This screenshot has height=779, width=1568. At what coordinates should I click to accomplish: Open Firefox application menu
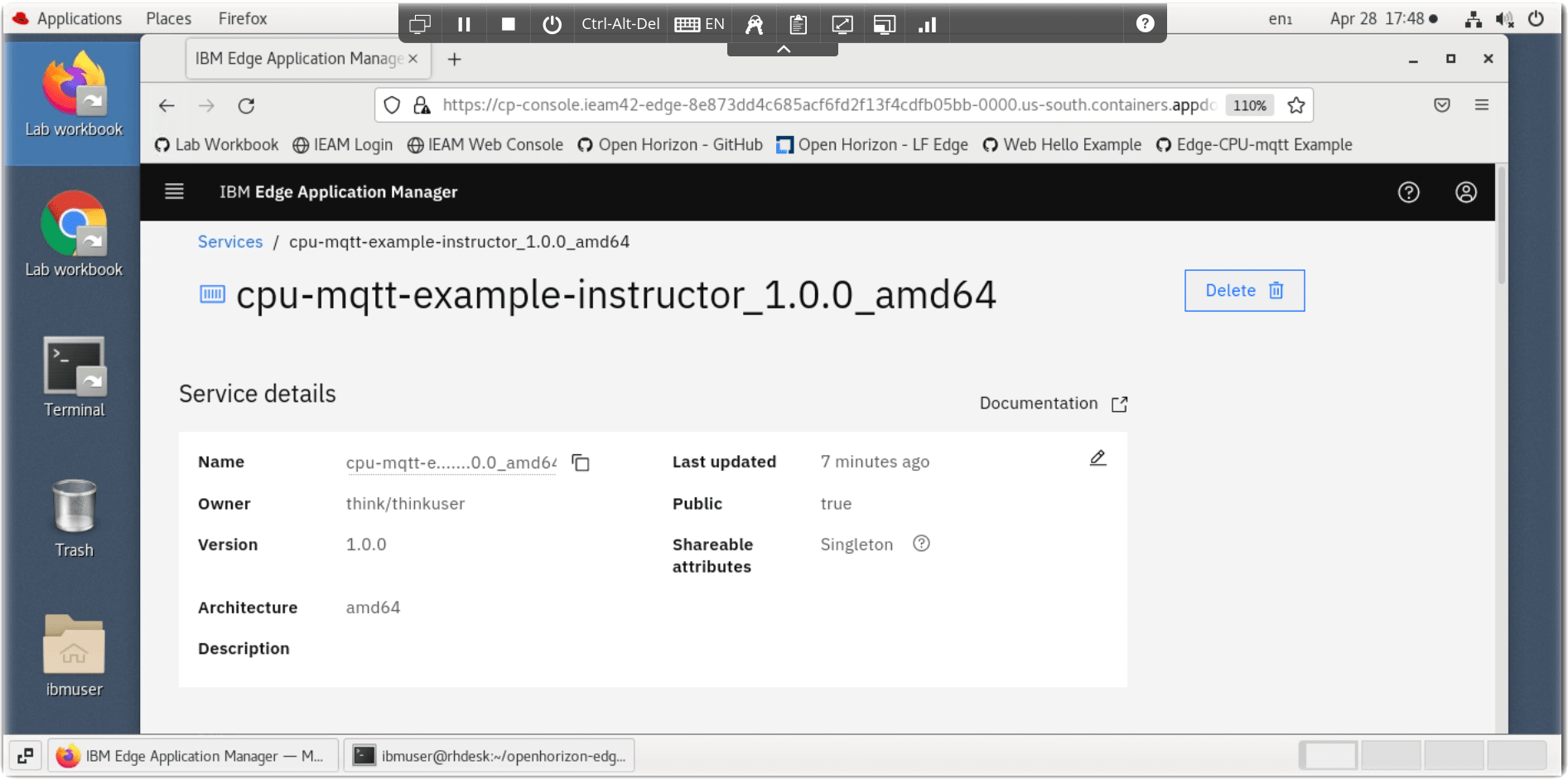tap(1481, 105)
